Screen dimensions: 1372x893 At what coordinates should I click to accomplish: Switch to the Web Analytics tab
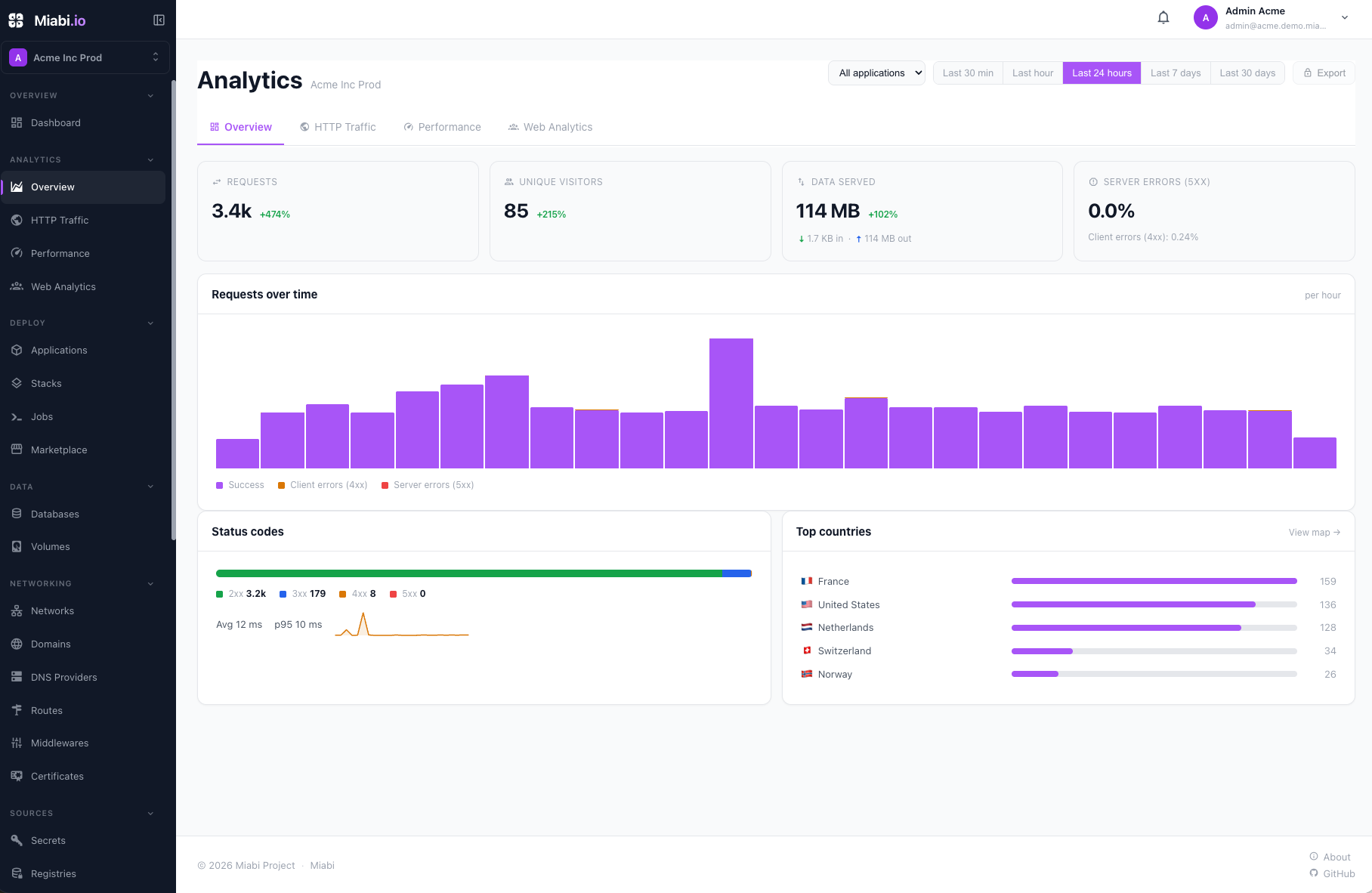[x=550, y=127]
